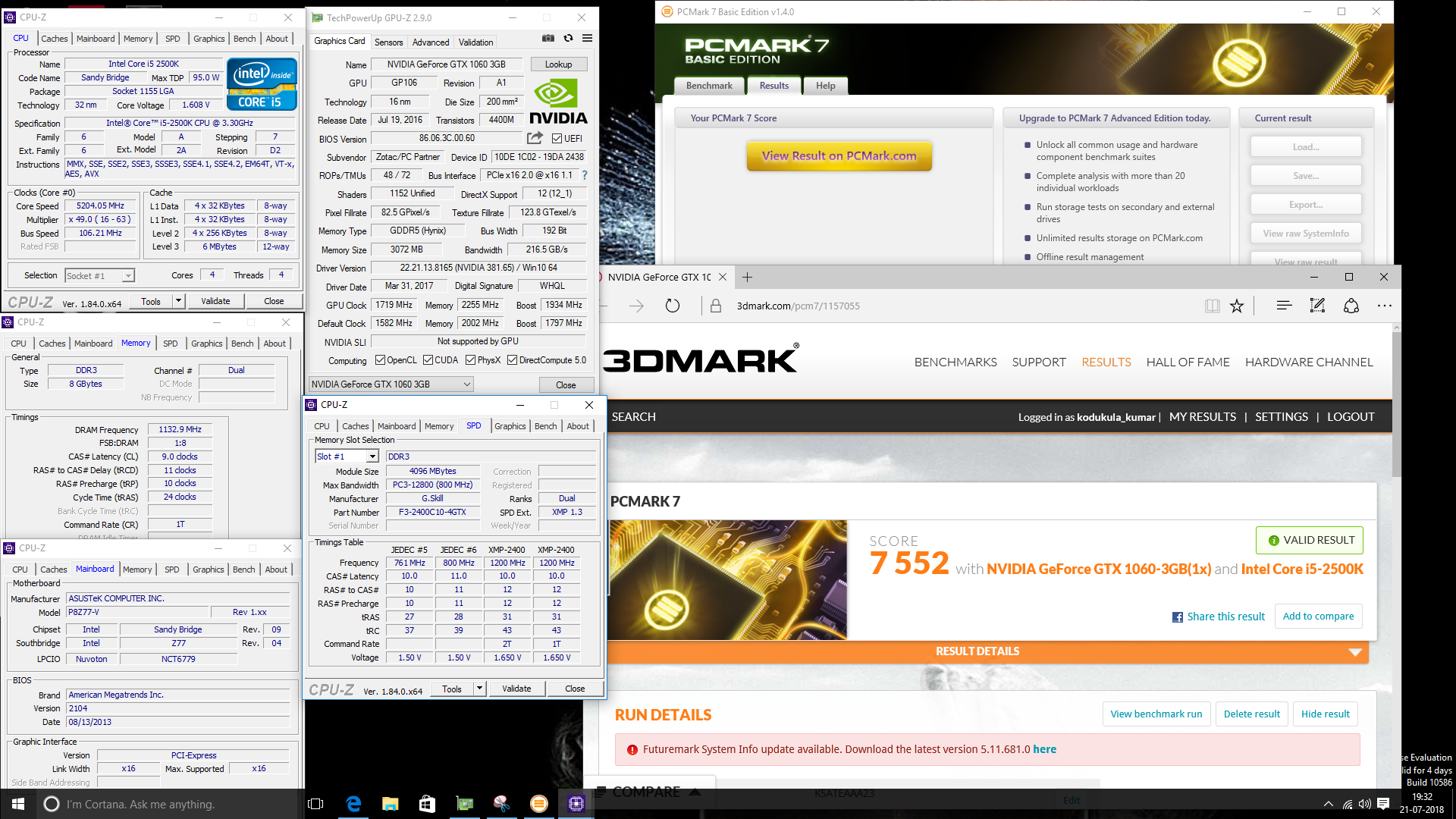Take a GPU-Z screenshot with the camera icon
The height and width of the screenshot is (819, 1456).
(548, 38)
